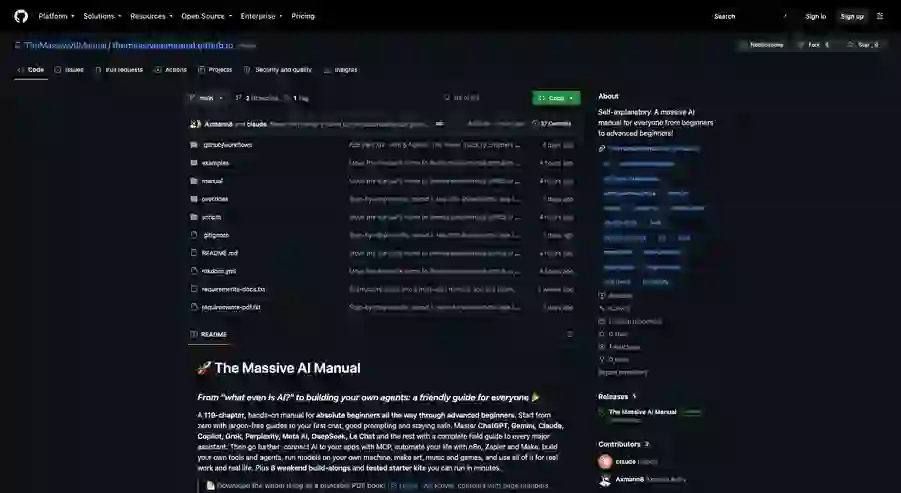
Task: Click Report repository link
Action: [622, 372]
